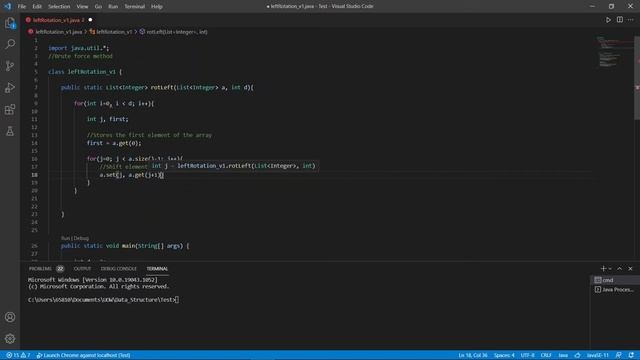Open the Run and Debug view
640x360 pixels.
[x=10, y=87]
